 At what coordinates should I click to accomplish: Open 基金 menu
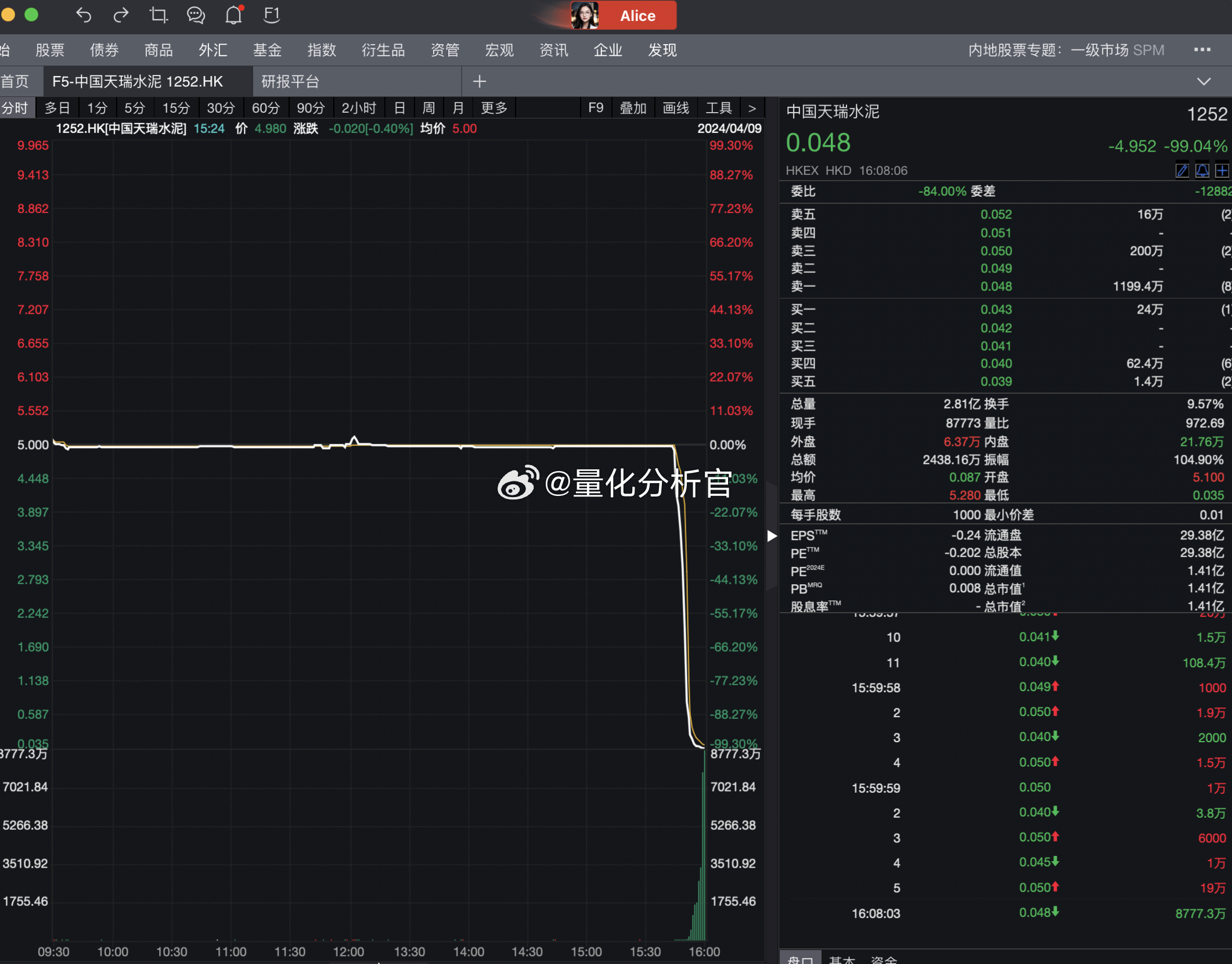pyautogui.click(x=268, y=51)
